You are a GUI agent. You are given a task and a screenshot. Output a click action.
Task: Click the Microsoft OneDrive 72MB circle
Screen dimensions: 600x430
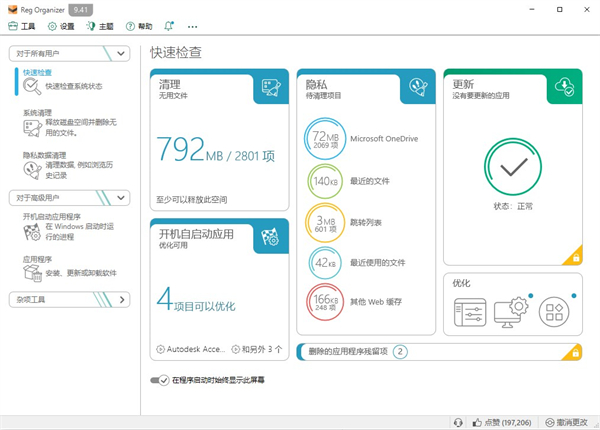326,141
